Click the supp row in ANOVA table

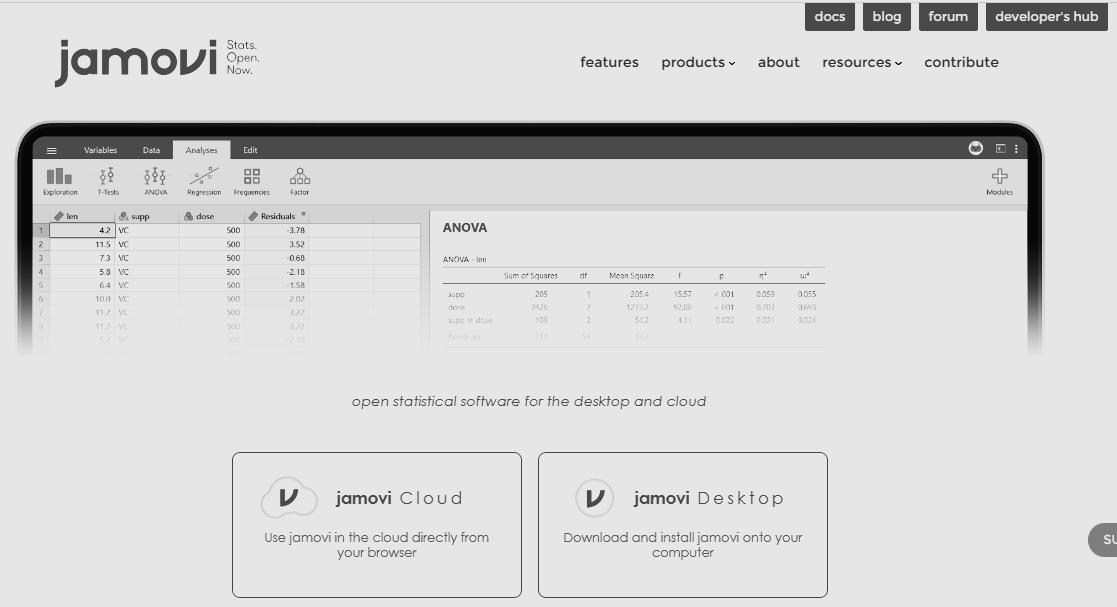[x=633, y=294]
